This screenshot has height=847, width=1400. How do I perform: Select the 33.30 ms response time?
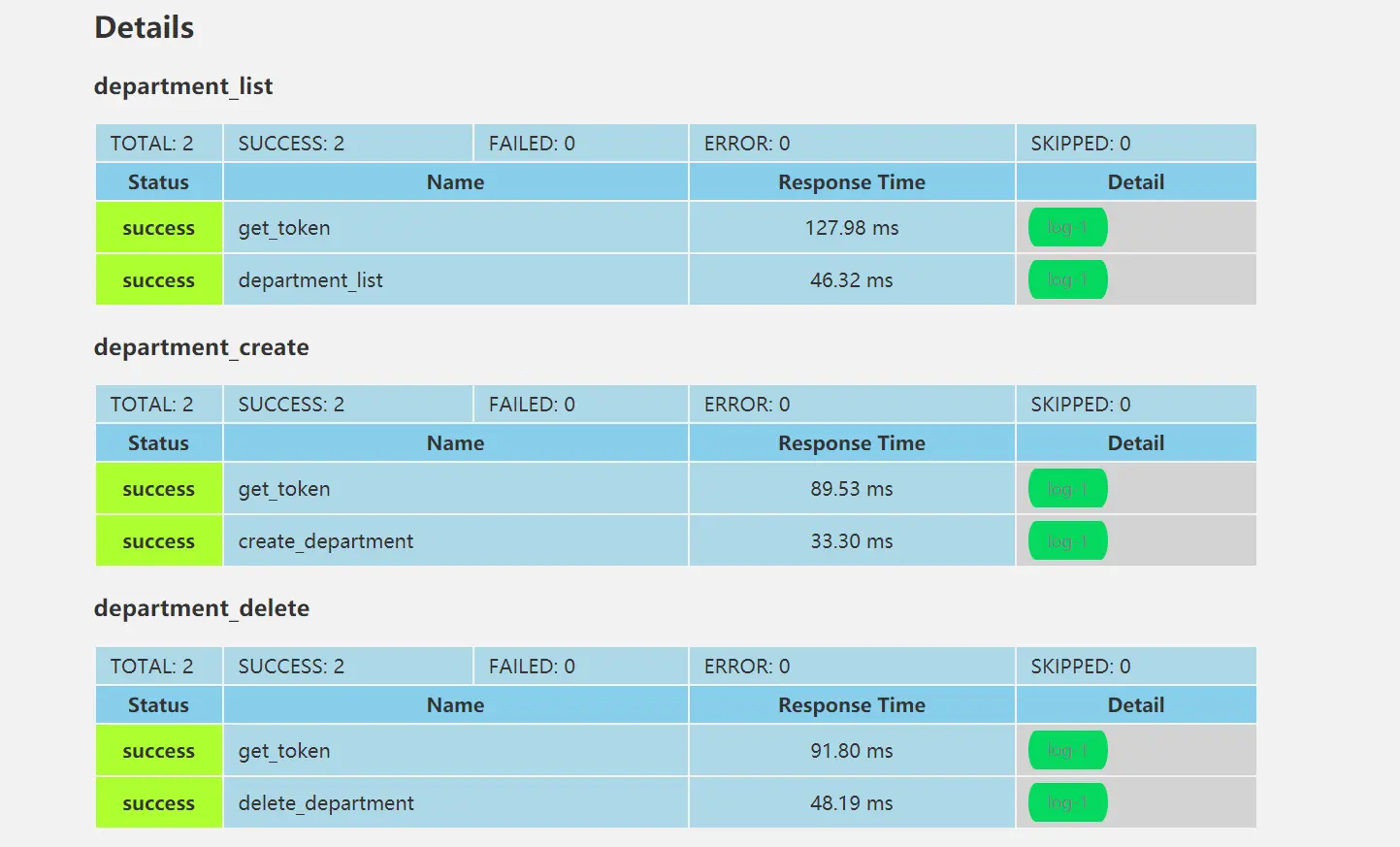click(852, 540)
